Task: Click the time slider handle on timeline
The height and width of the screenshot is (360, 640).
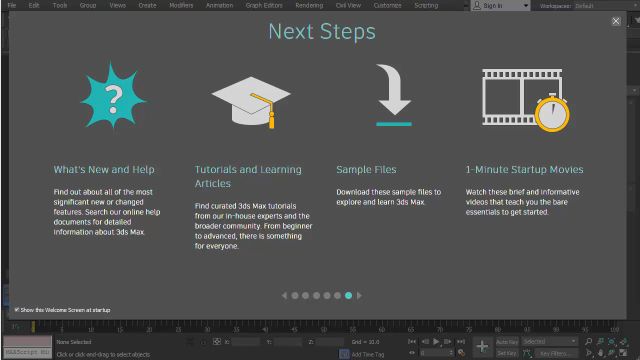Action: (33, 326)
